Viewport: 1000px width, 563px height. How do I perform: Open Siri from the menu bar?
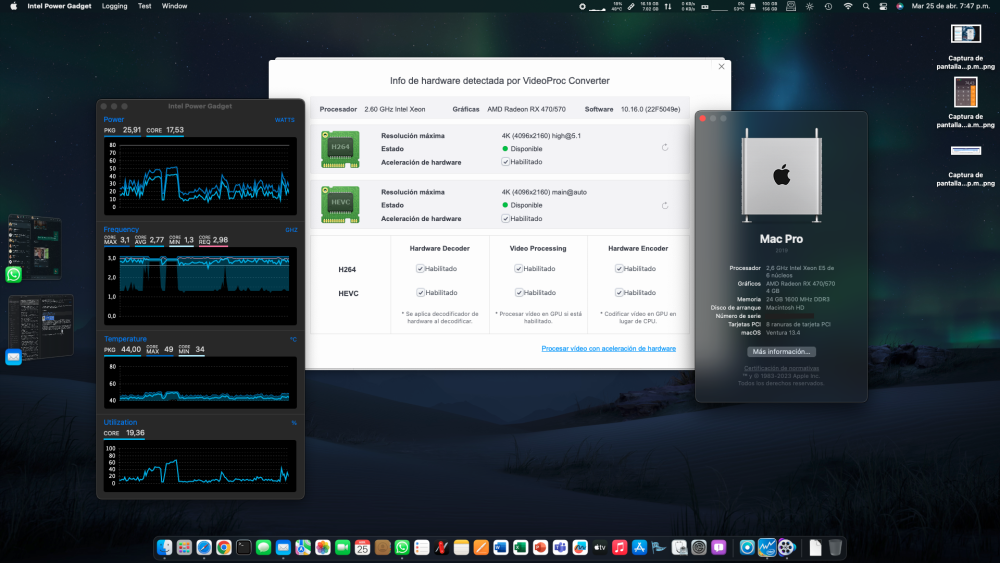(x=900, y=6)
